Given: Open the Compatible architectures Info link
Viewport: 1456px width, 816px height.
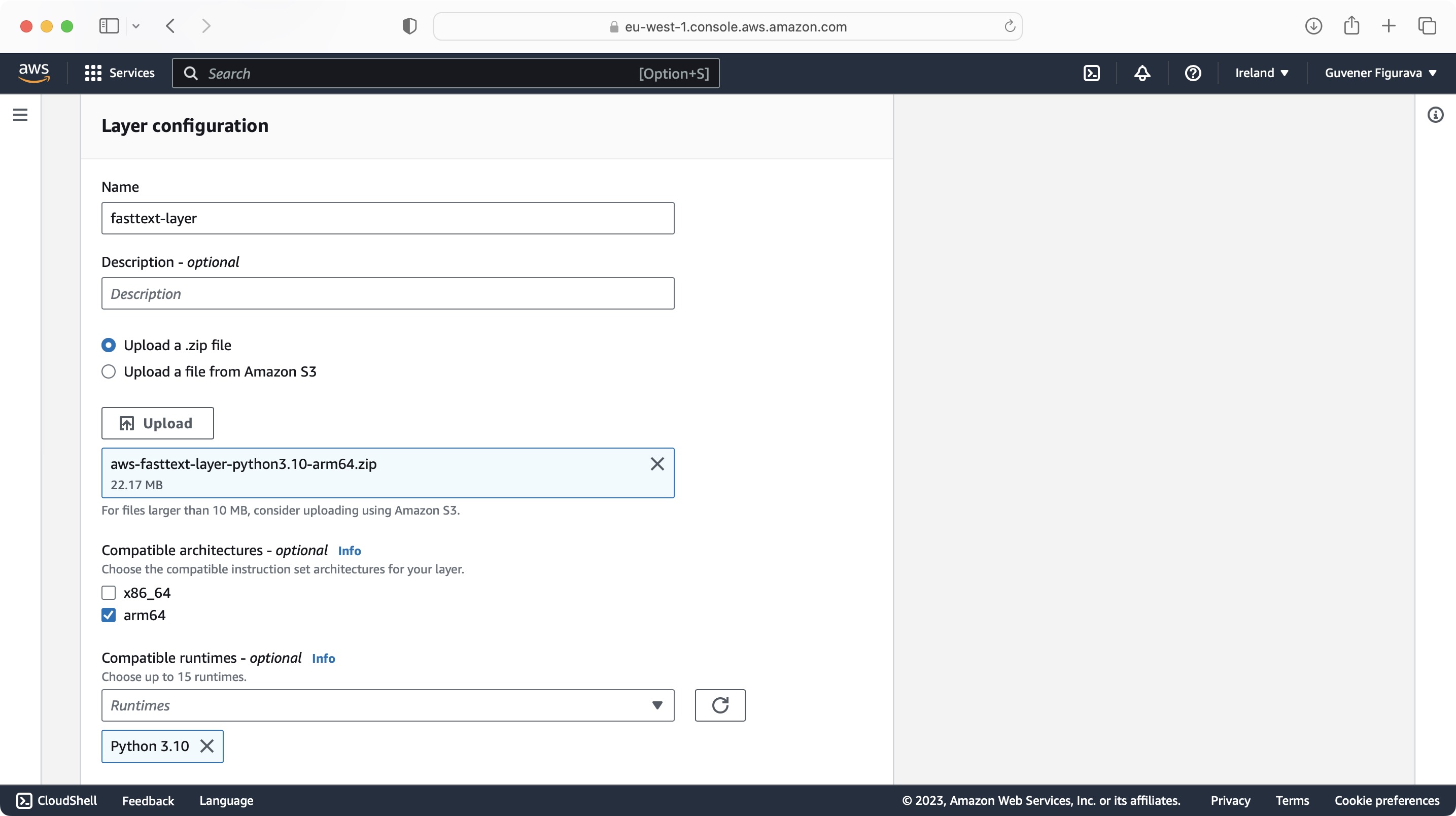Looking at the screenshot, I should [x=349, y=551].
